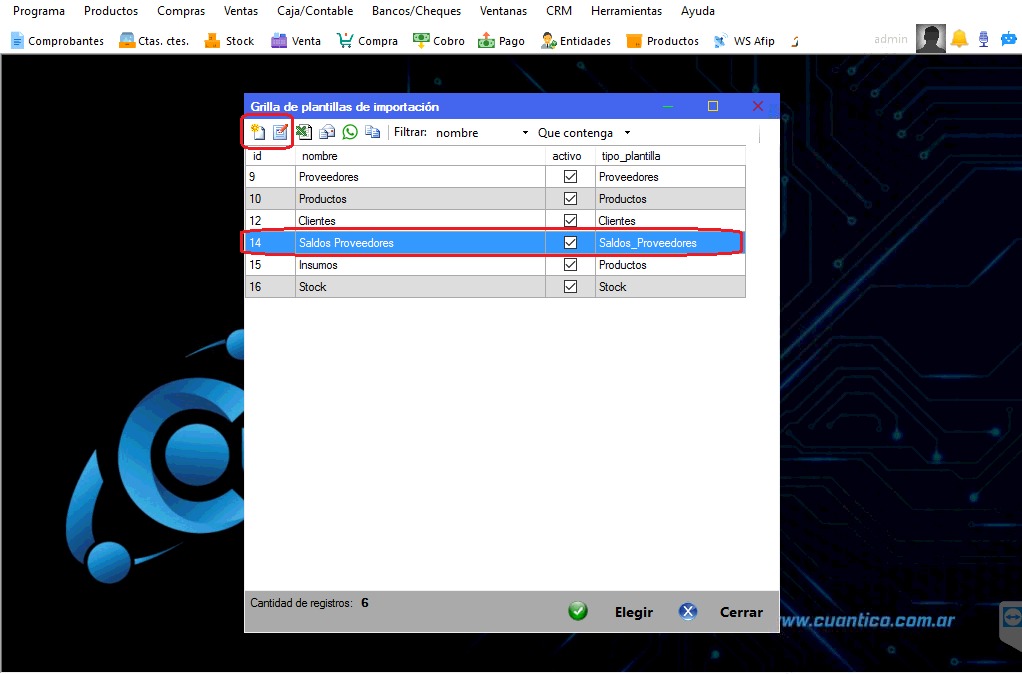1022x674 pixels.
Task: Open the notifications bell
Action: click(x=959, y=39)
